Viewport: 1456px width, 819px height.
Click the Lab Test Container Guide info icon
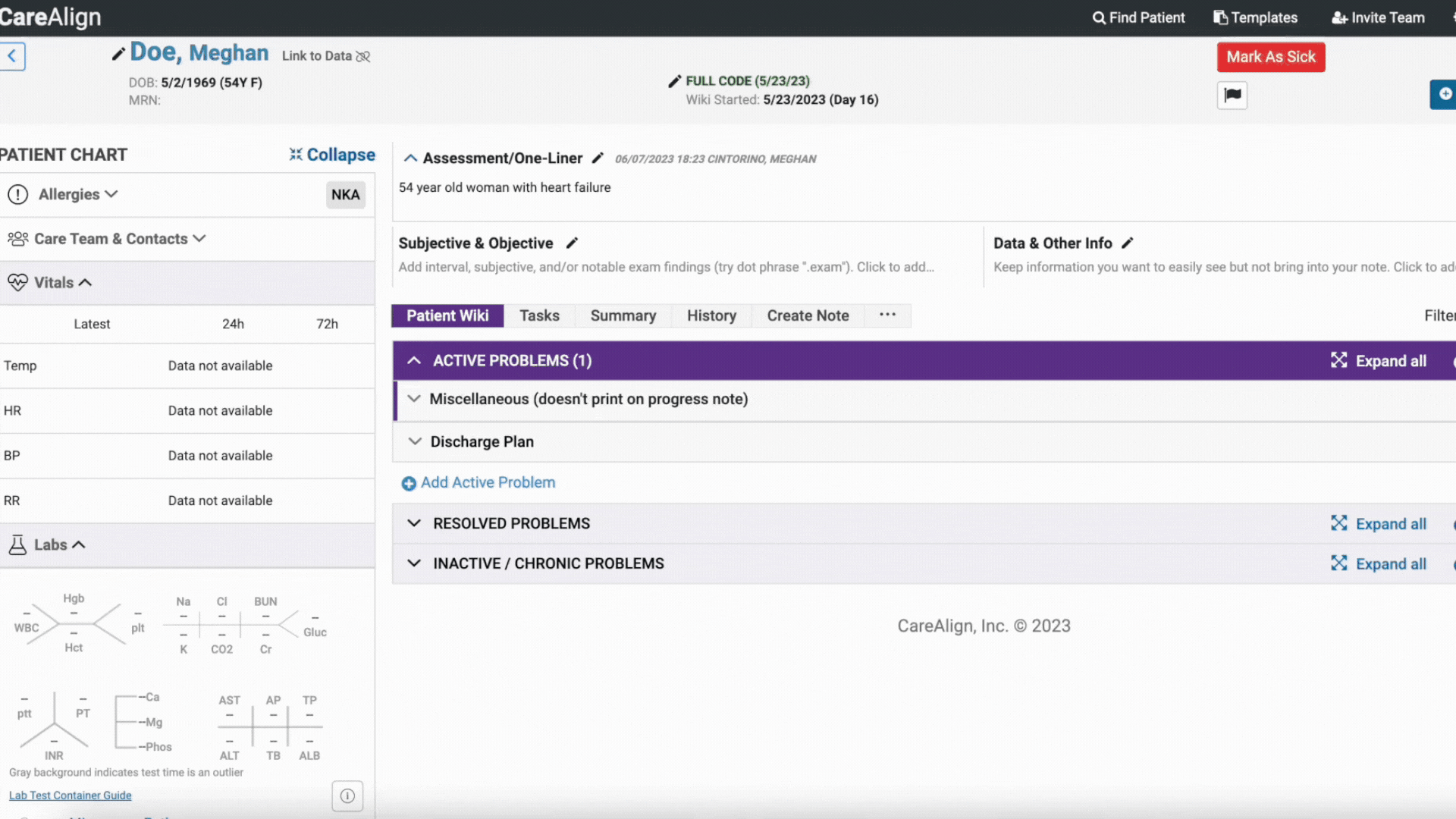(x=348, y=795)
